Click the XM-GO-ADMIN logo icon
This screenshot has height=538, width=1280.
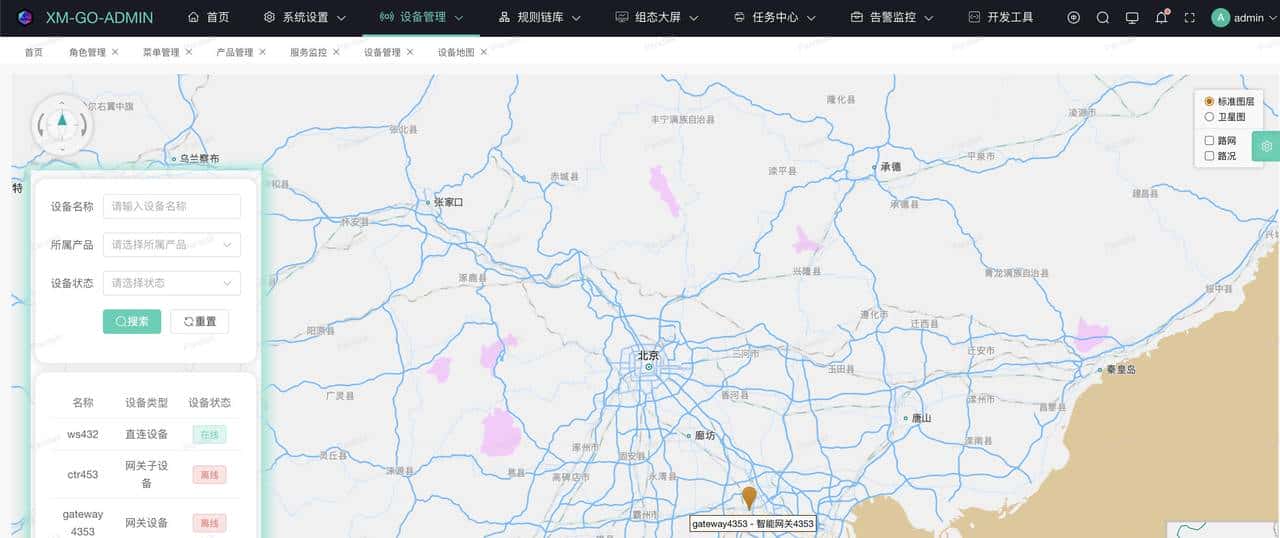click(25, 17)
